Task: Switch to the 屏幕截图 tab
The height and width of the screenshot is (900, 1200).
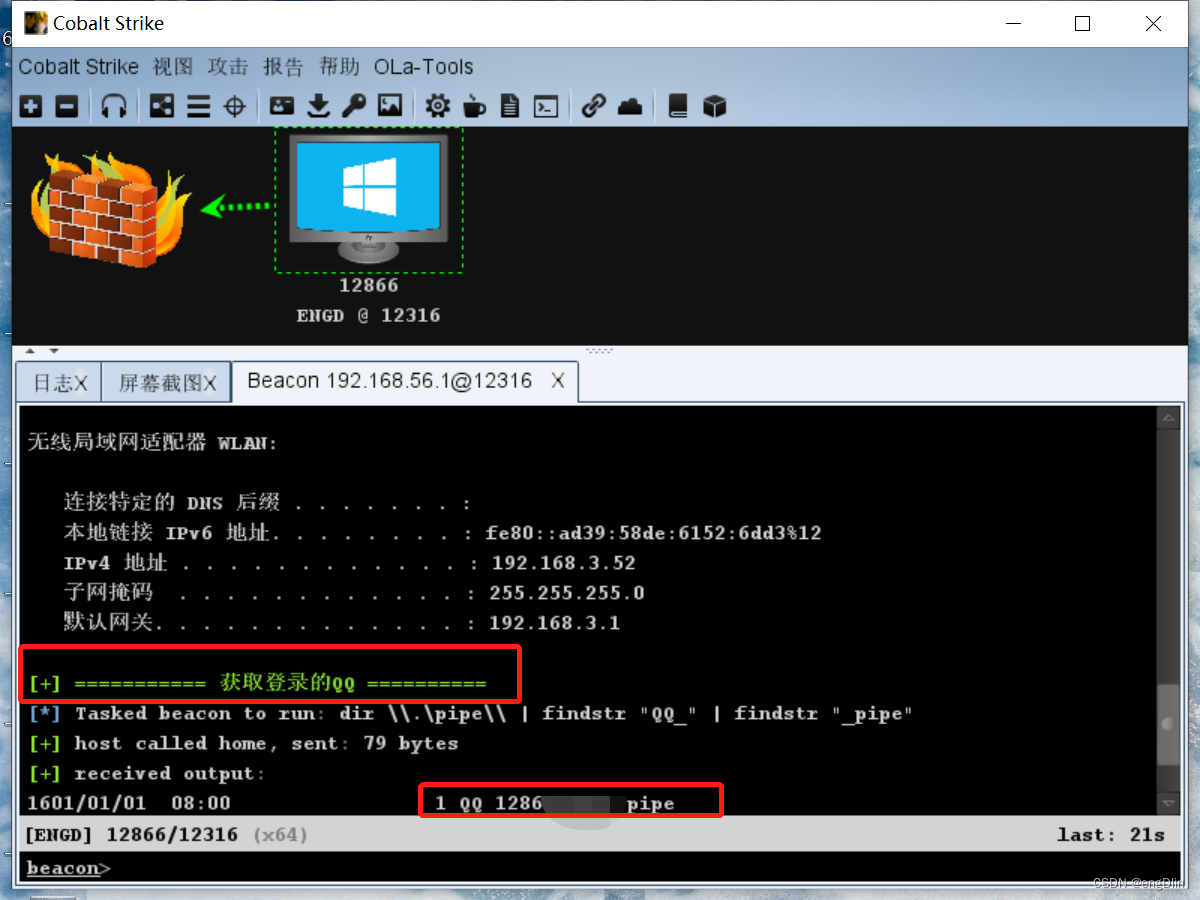Action: point(166,383)
